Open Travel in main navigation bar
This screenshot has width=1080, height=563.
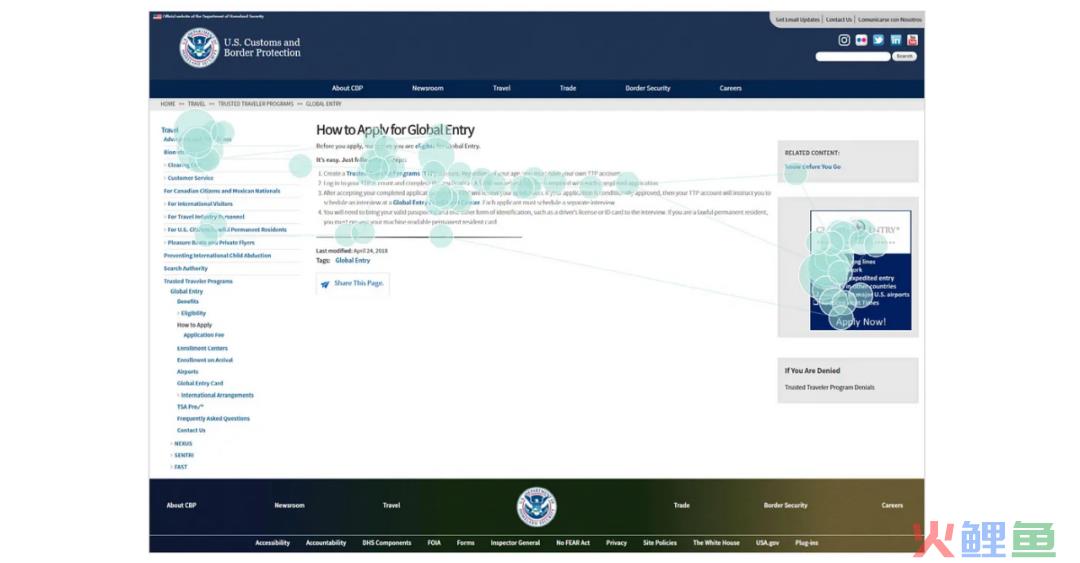[501, 88]
